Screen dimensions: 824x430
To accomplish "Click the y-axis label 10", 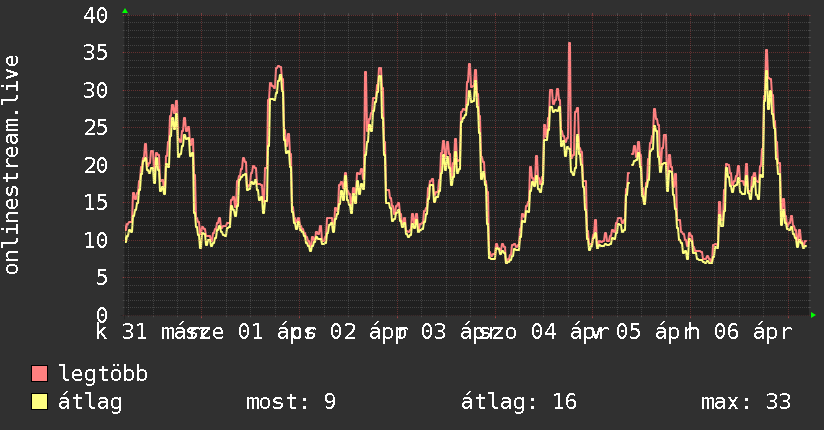I will point(96,240).
